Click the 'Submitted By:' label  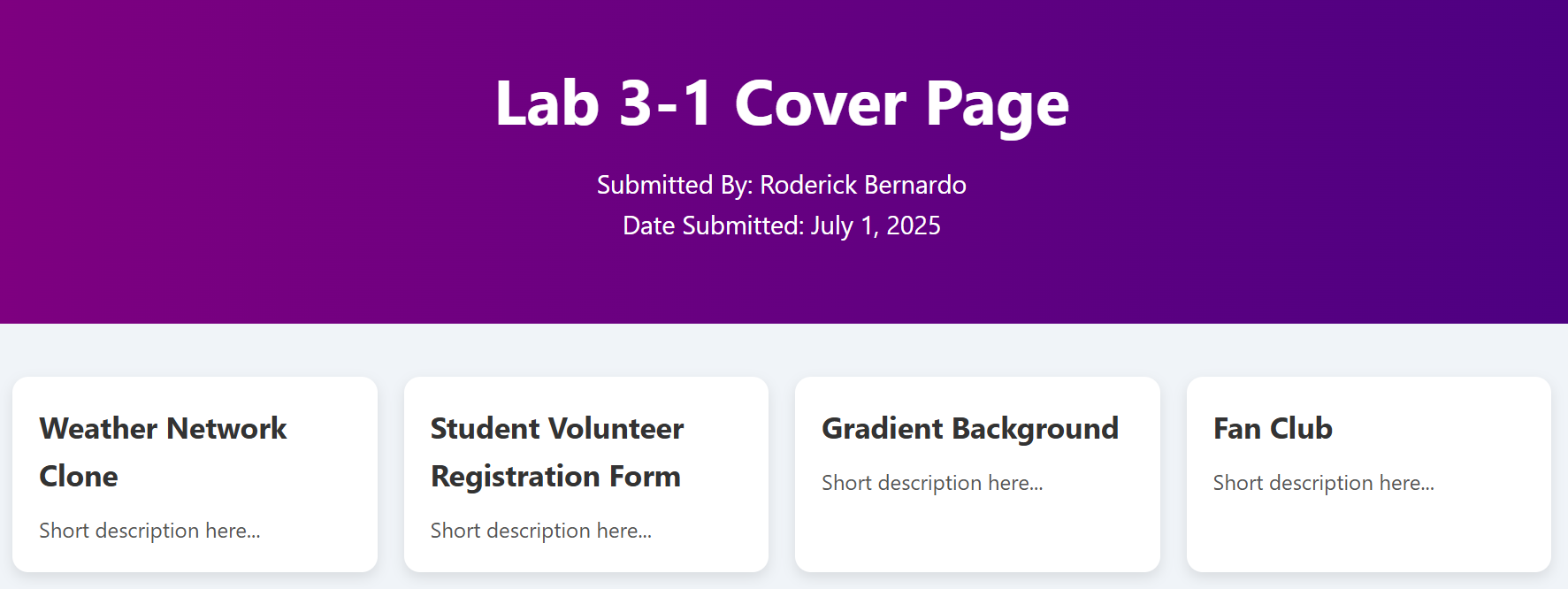click(675, 185)
